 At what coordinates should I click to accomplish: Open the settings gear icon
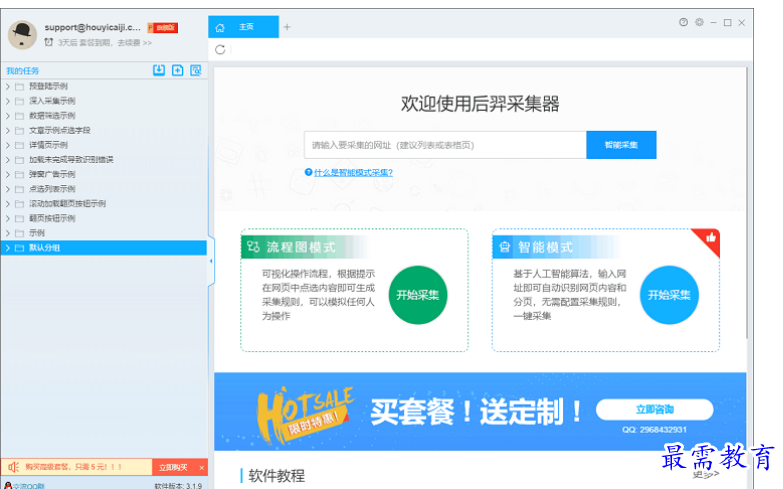coord(699,22)
